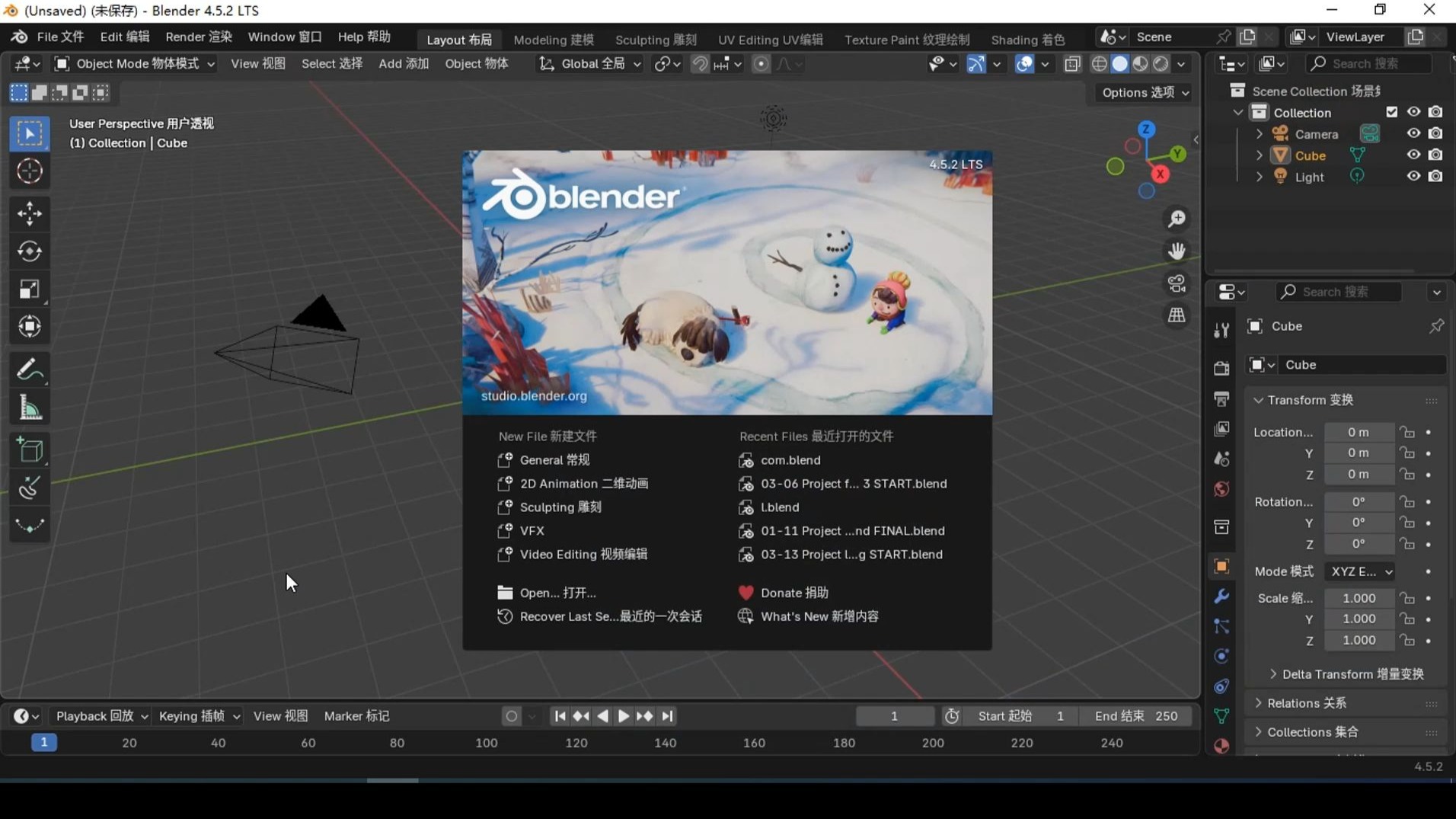Hide the Camera in viewport
The height and width of the screenshot is (819, 1456).
1413,133
